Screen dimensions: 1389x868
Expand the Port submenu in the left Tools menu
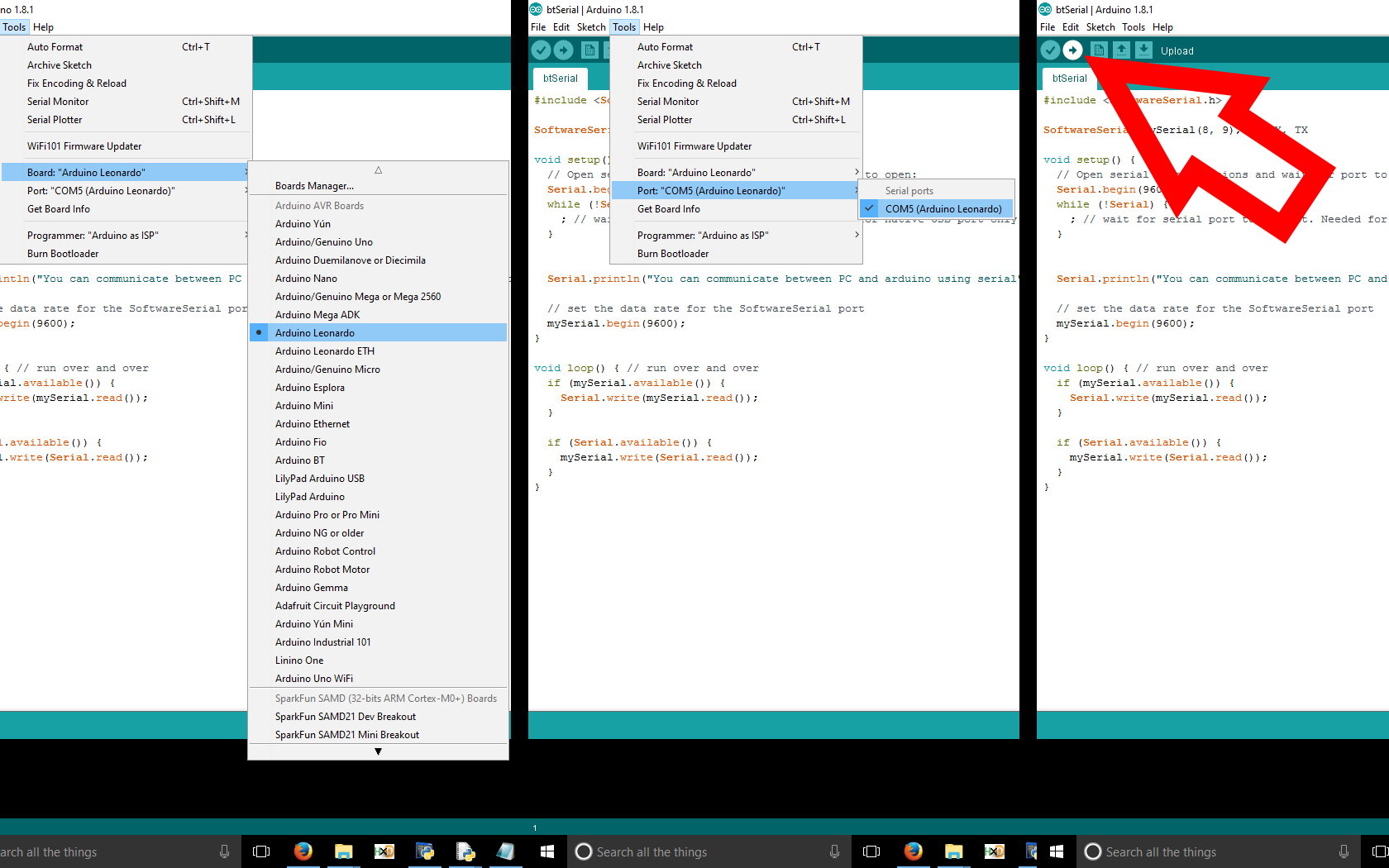click(126, 190)
